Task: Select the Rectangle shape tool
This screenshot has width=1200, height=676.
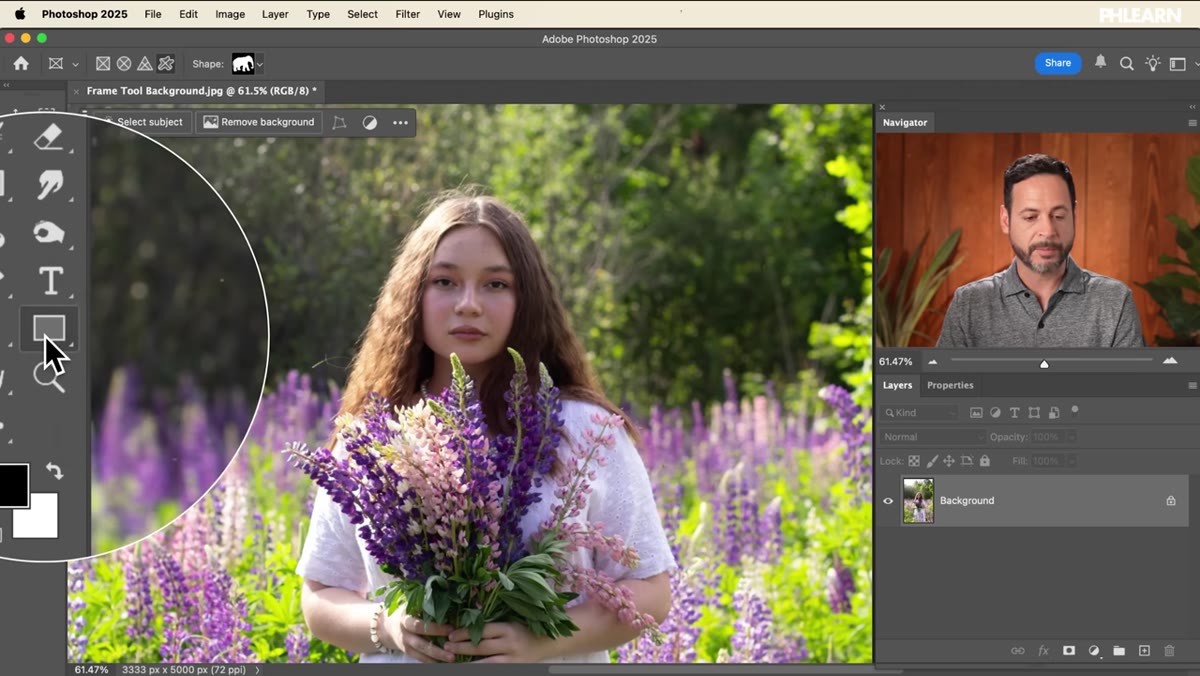Action: point(48,328)
